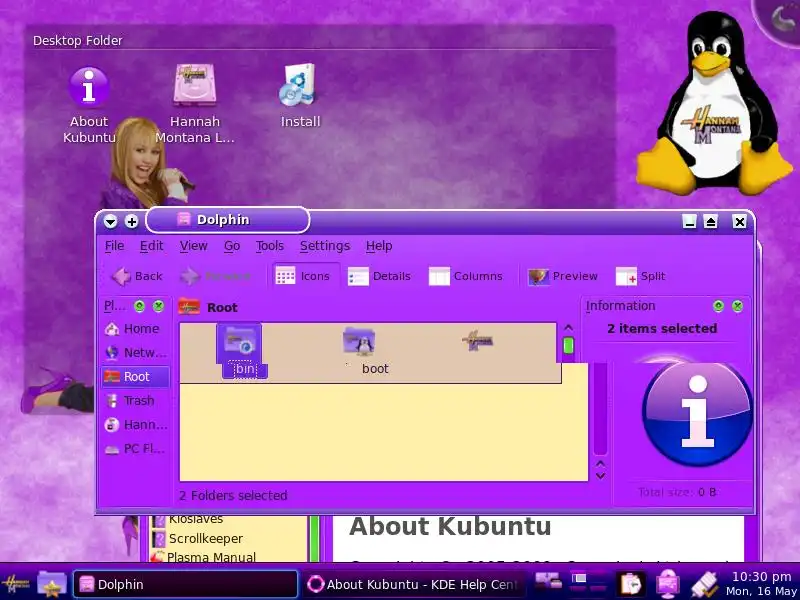Toggle the Preview option
The height and width of the screenshot is (600, 800).
[563, 276]
